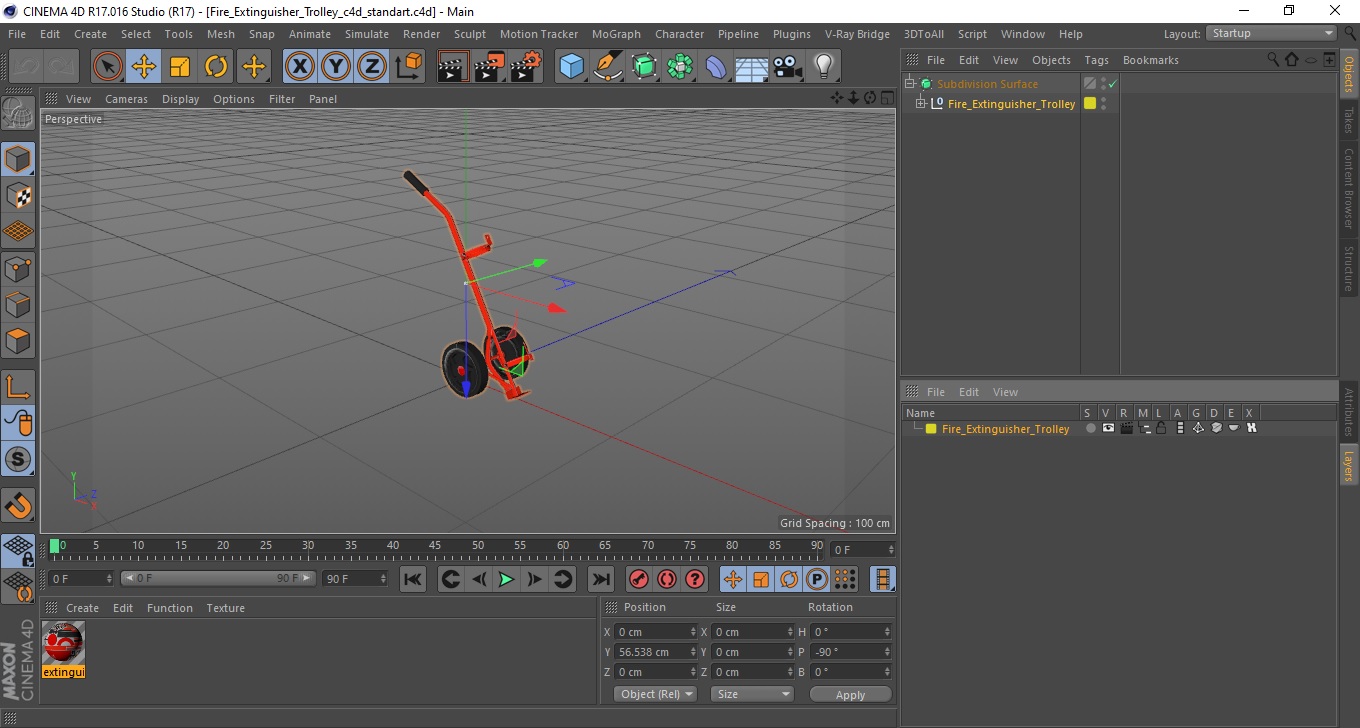
Task: Switch to Texture mode in left toolbar
Action: (18, 195)
